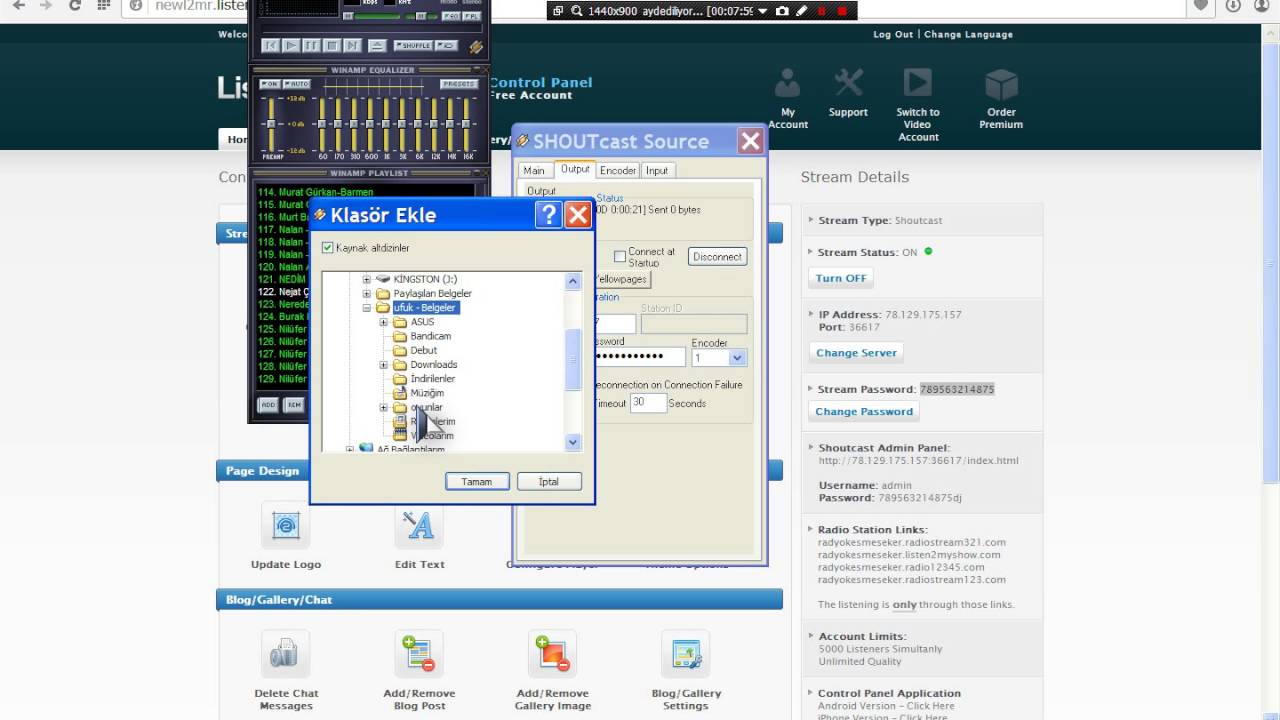Open the Edit Text icon under Page Design
Viewport: 1280px width, 720px height.
(419, 525)
